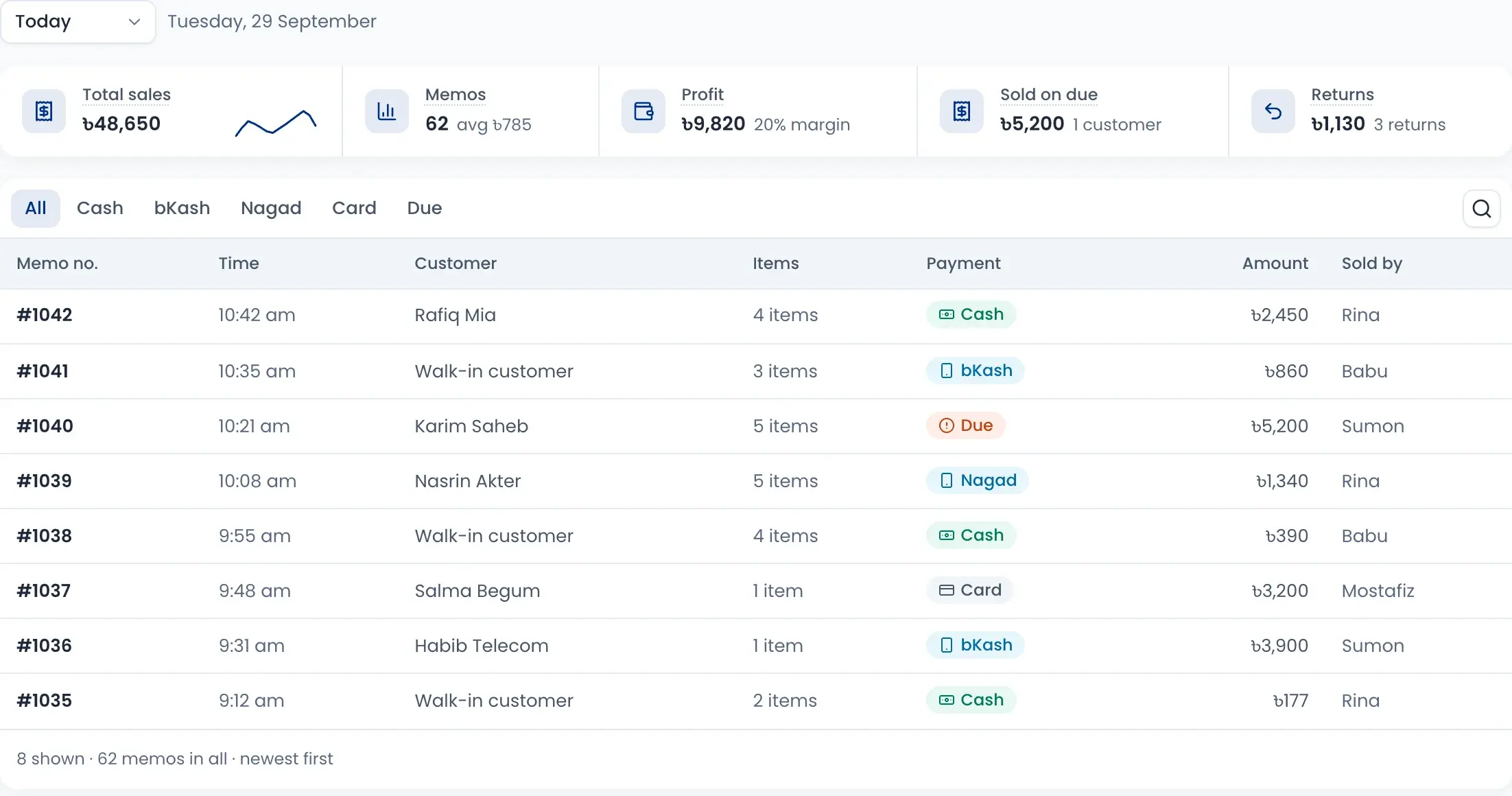Switch to the bKash filter tab
This screenshot has height=796, width=1512.
point(182,208)
